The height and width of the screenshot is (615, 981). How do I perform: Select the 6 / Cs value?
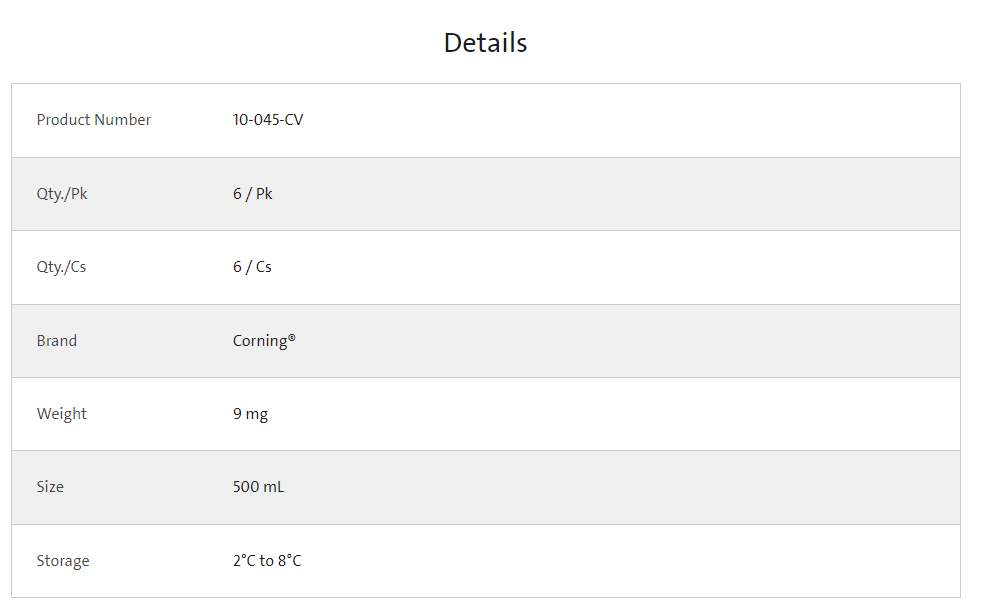pos(252,267)
